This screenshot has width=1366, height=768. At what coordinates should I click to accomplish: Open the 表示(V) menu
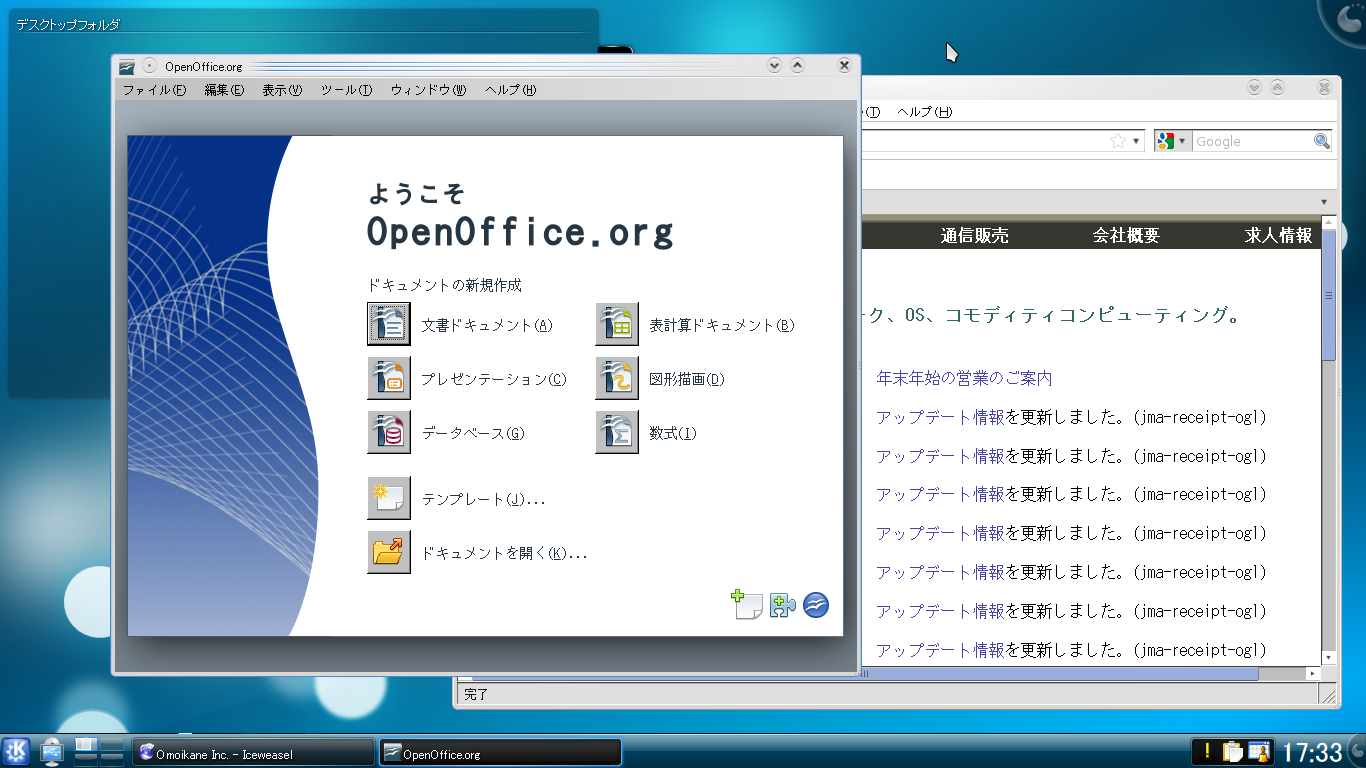coord(282,90)
